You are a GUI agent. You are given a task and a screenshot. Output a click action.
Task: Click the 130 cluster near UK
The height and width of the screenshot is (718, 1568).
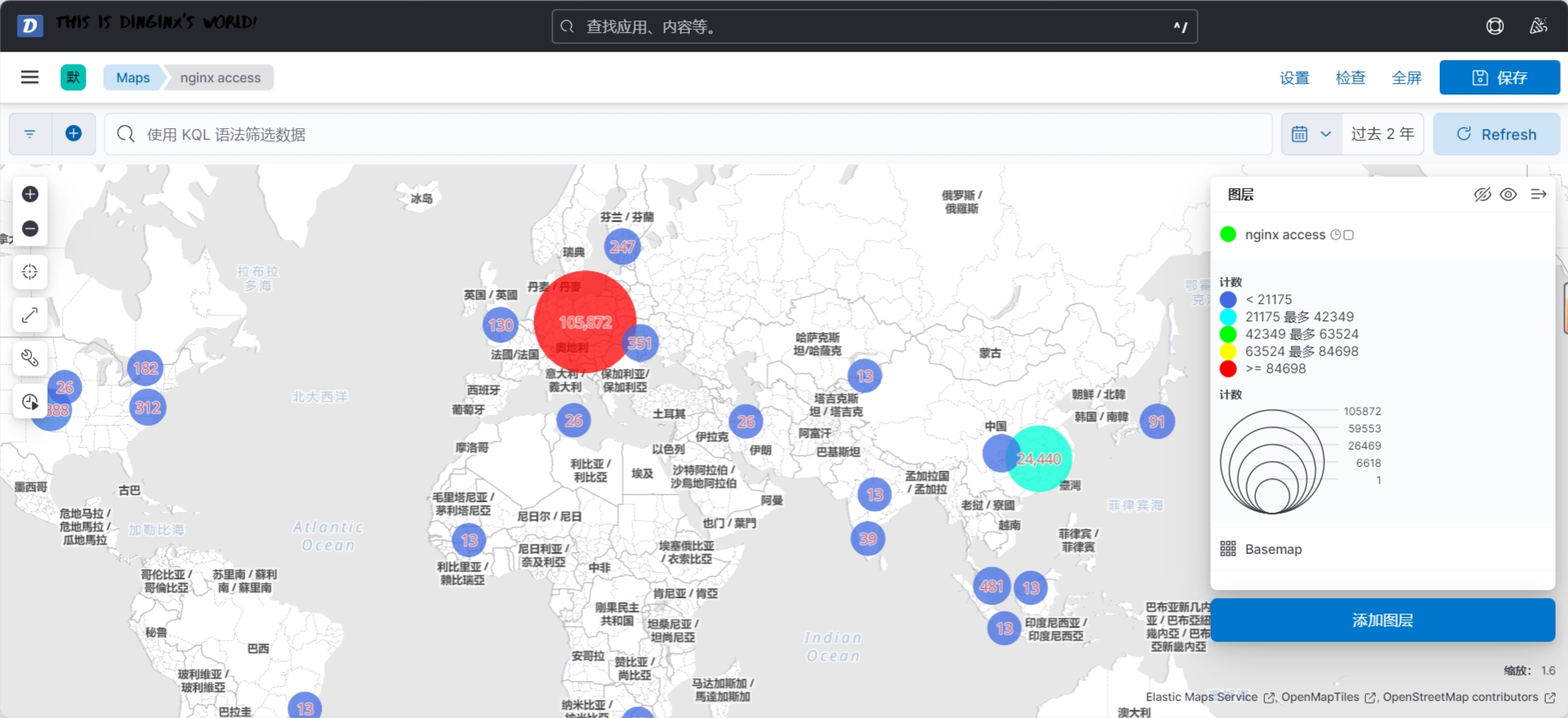[500, 324]
